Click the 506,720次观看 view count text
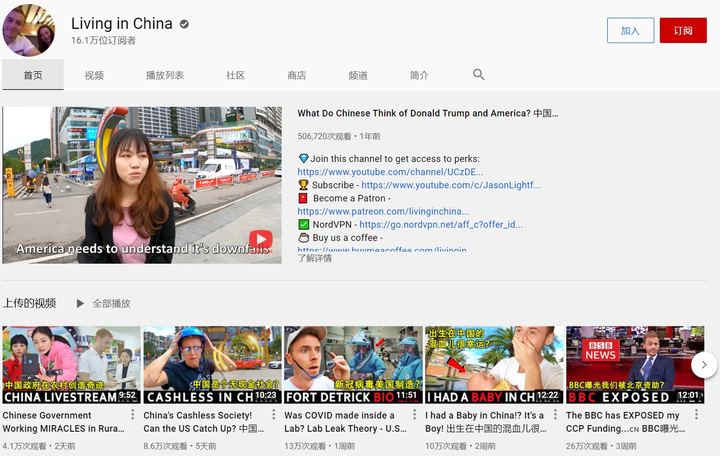The image size is (720, 456). [x=324, y=136]
